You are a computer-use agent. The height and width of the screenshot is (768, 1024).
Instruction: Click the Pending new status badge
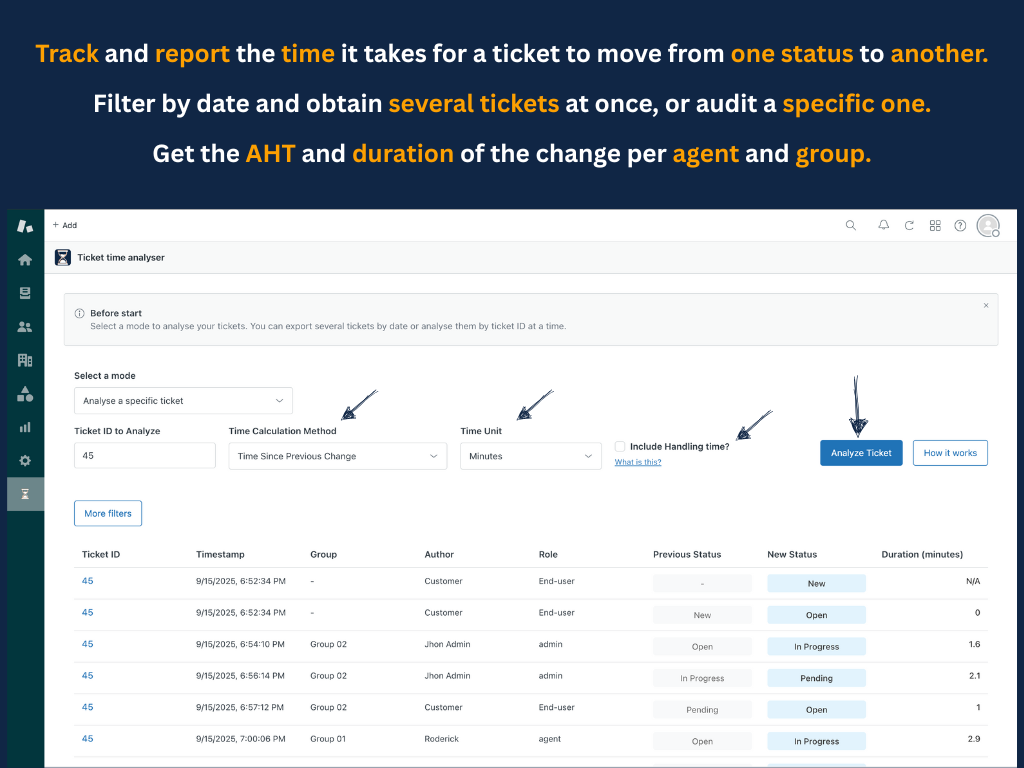point(816,678)
